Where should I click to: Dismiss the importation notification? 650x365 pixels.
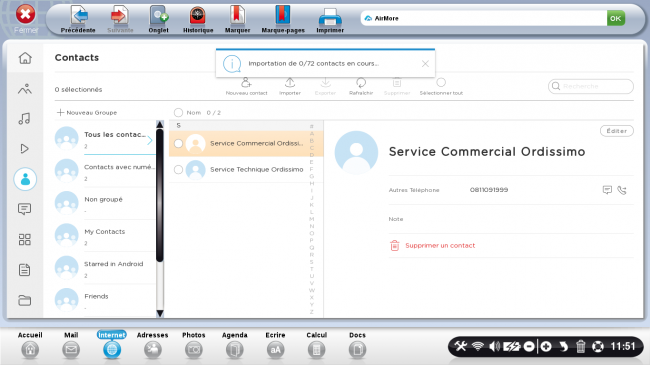[425, 63]
